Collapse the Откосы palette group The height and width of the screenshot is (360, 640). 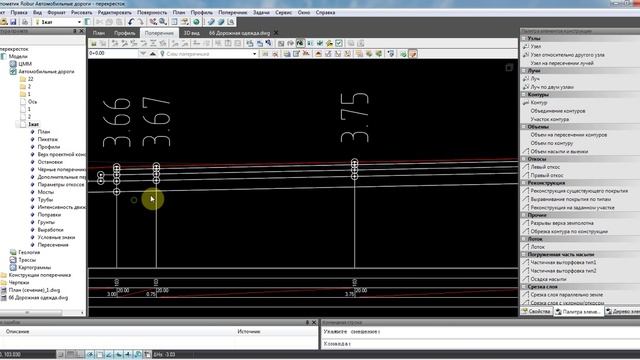point(524,159)
